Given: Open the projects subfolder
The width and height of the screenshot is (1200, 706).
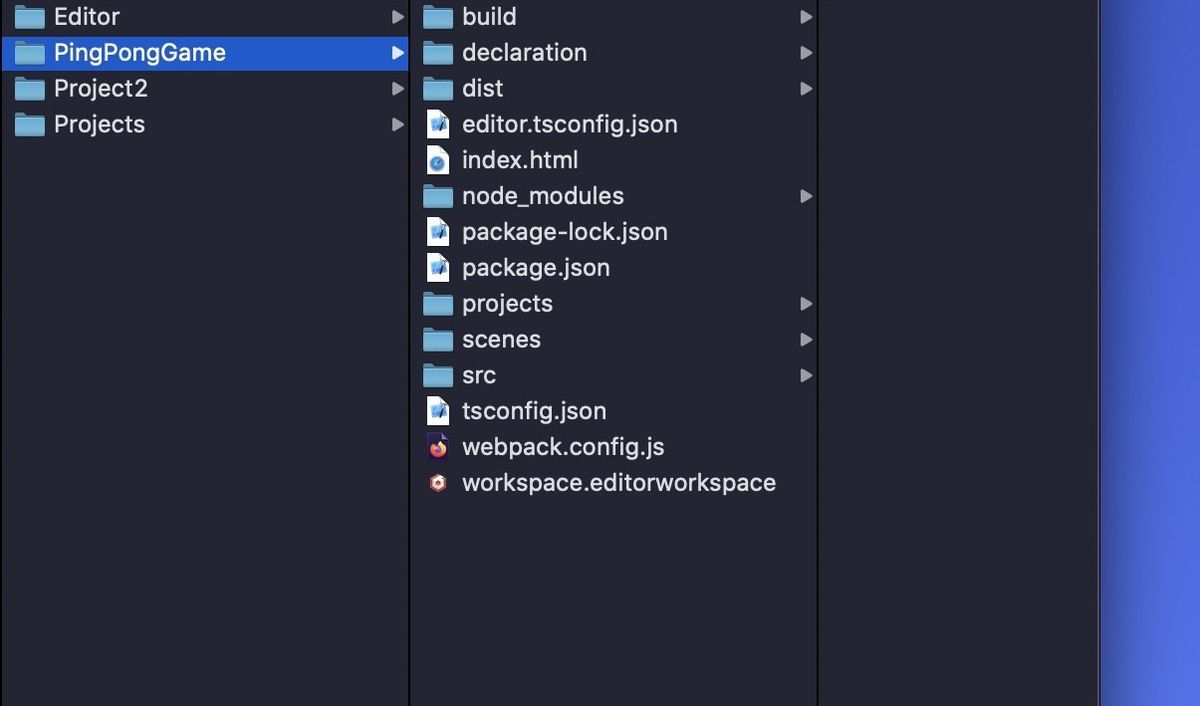Looking at the screenshot, I should tap(506, 303).
